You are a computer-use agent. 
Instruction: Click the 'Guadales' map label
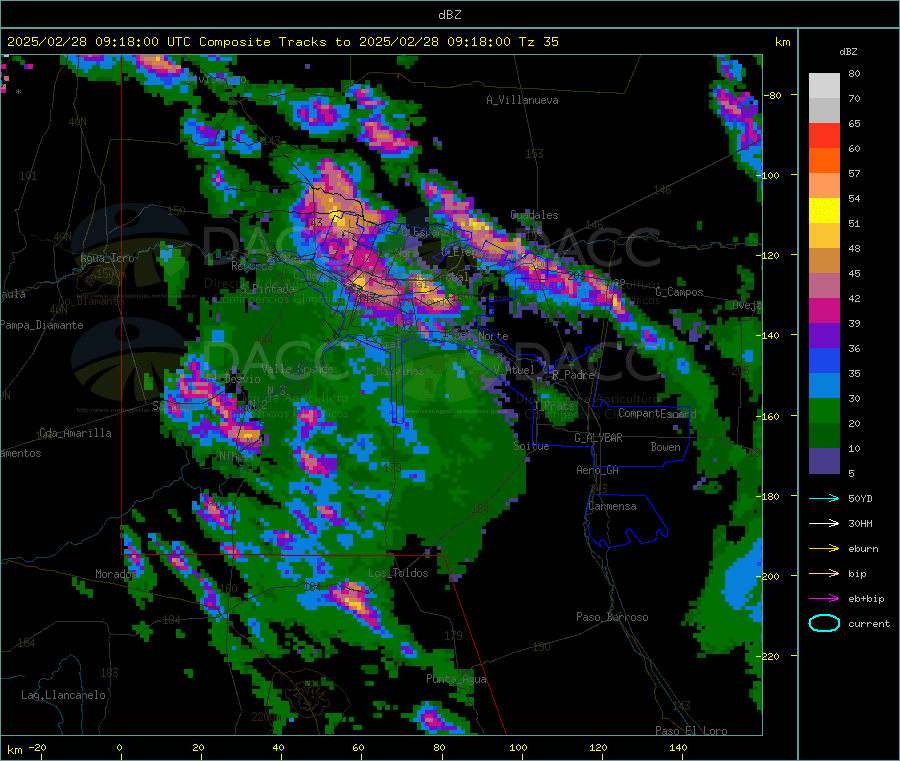(534, 215)
